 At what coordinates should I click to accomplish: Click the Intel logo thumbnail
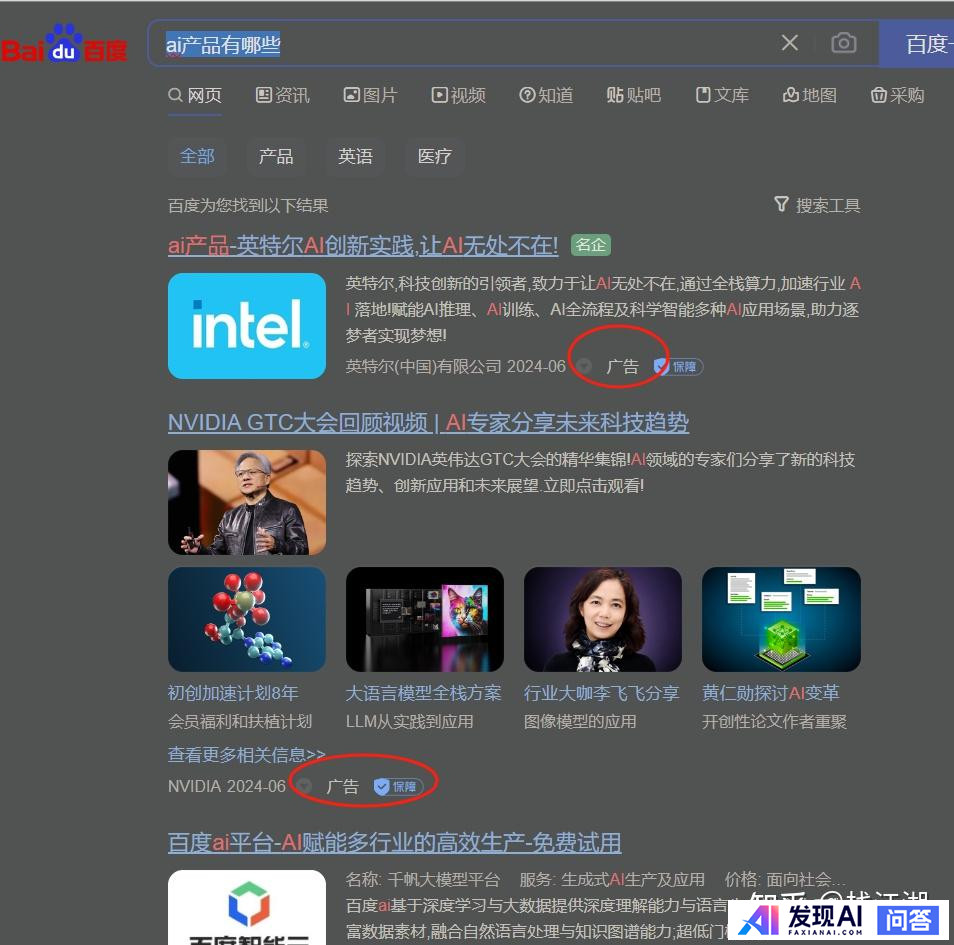pos(247,326)
